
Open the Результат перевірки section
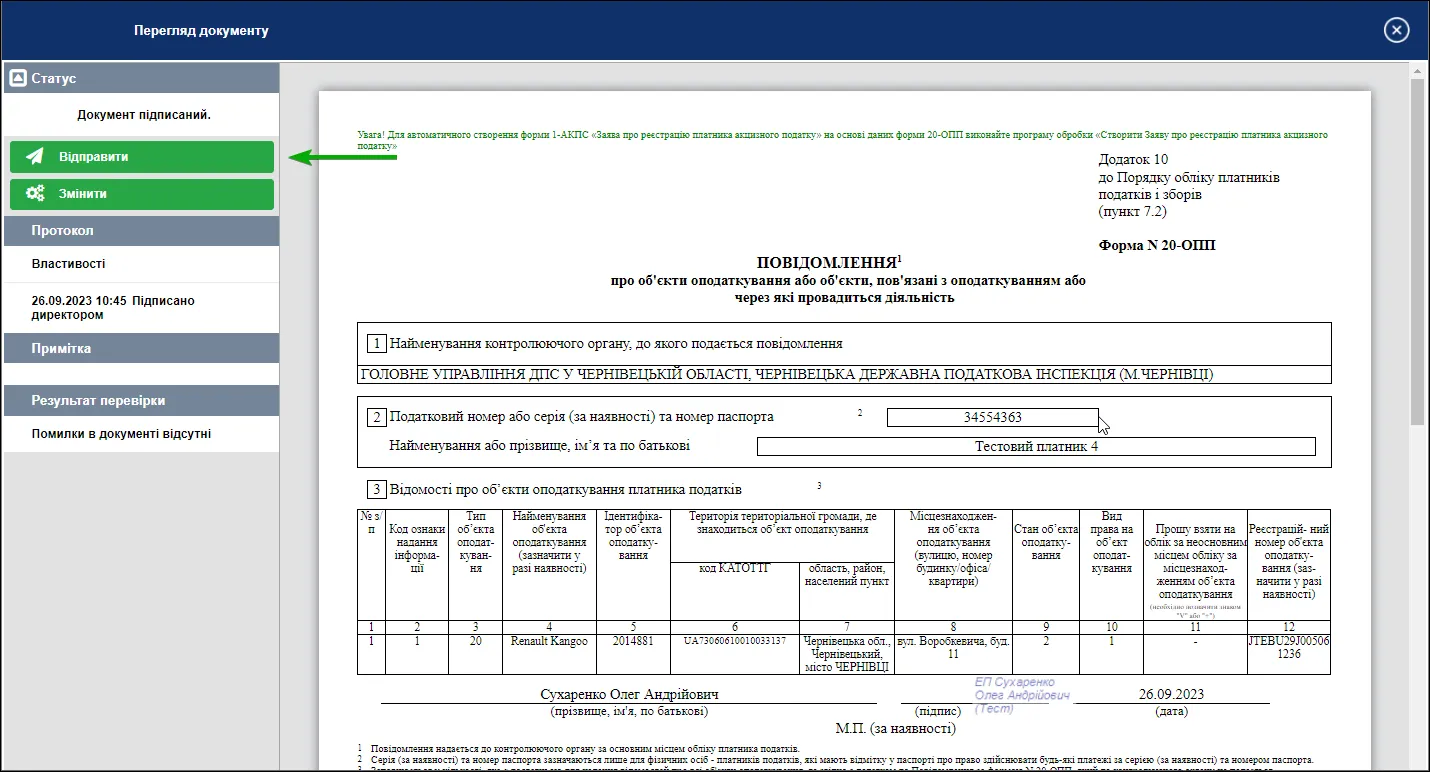pyautogui.click(x=141, y=400)
